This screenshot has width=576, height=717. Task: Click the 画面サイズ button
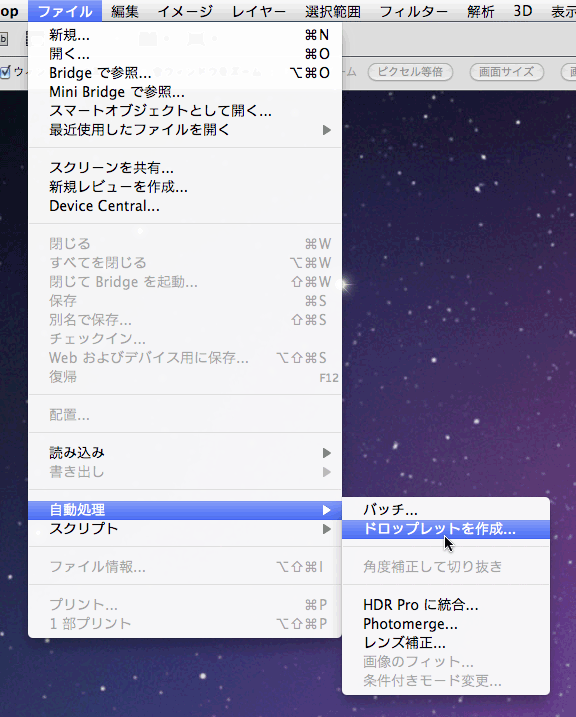pyautogui.click(x=507, y=72)
